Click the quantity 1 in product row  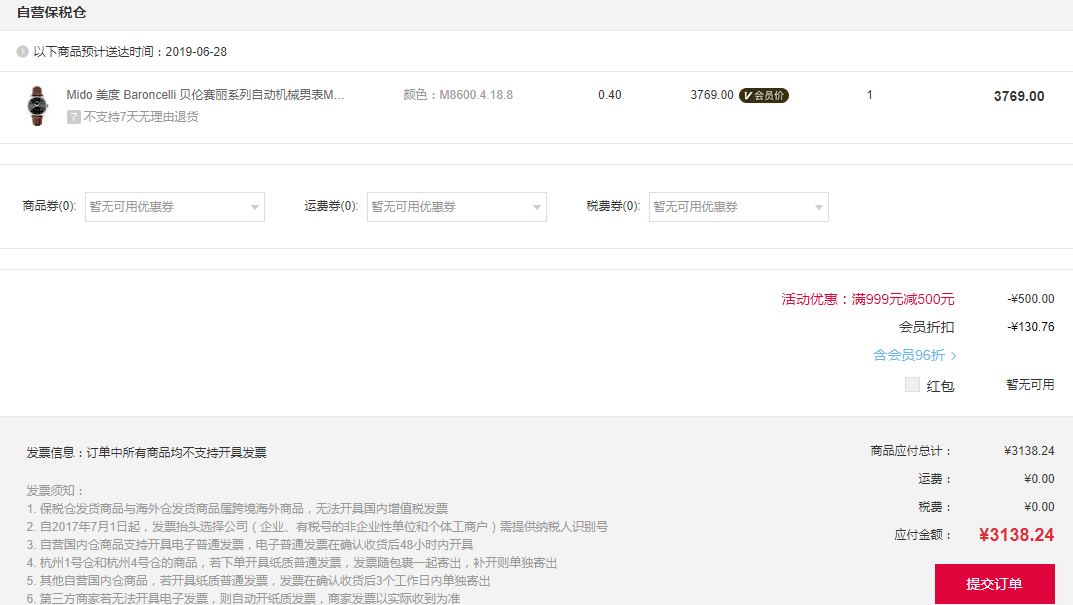click(870, 95)
